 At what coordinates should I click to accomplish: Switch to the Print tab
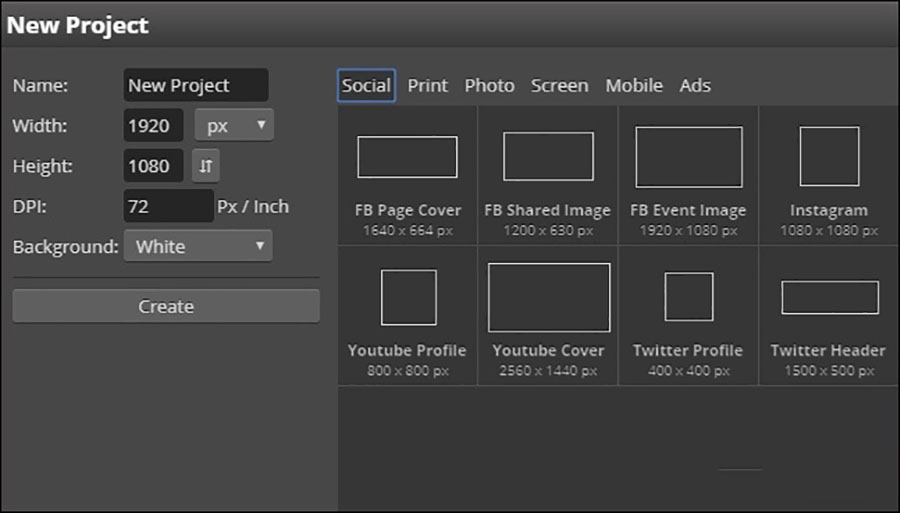coord(427,86)
